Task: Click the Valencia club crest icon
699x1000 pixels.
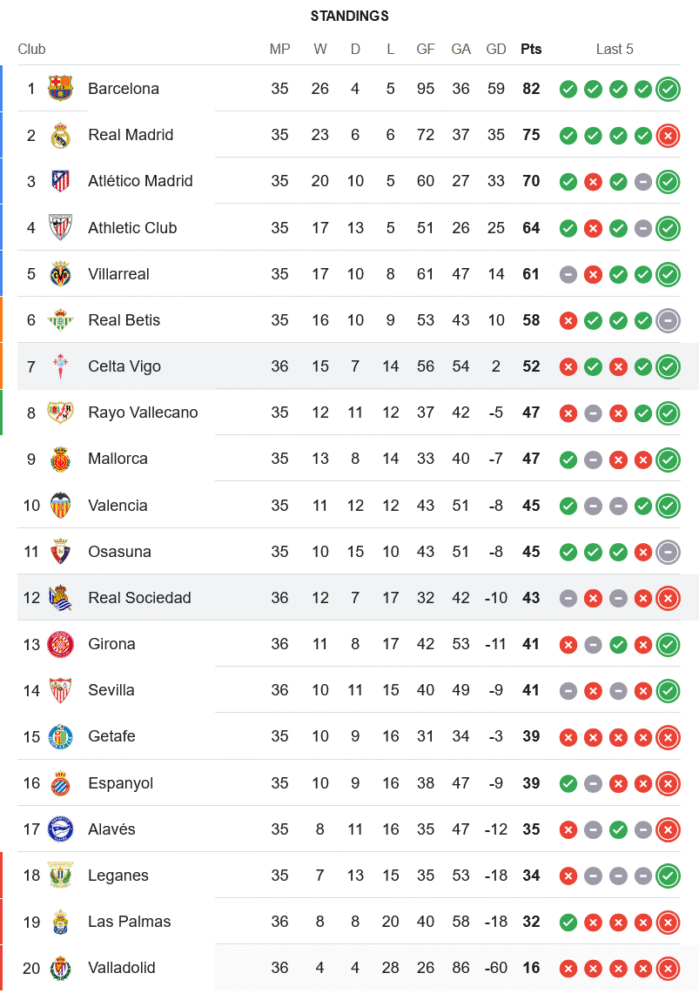Action: pos(61,505)
